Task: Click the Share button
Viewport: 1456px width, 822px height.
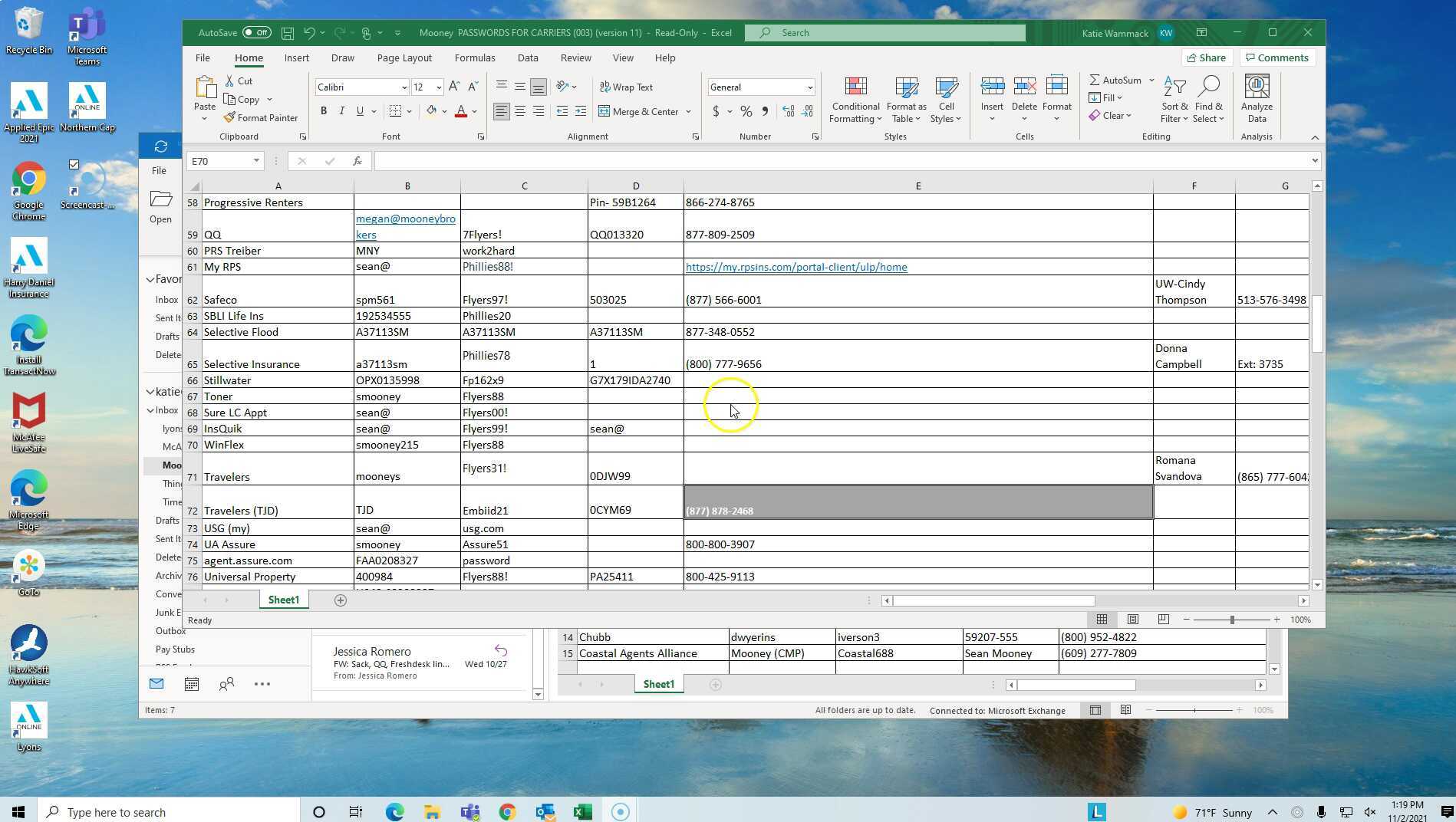Action: (1206, 58)
